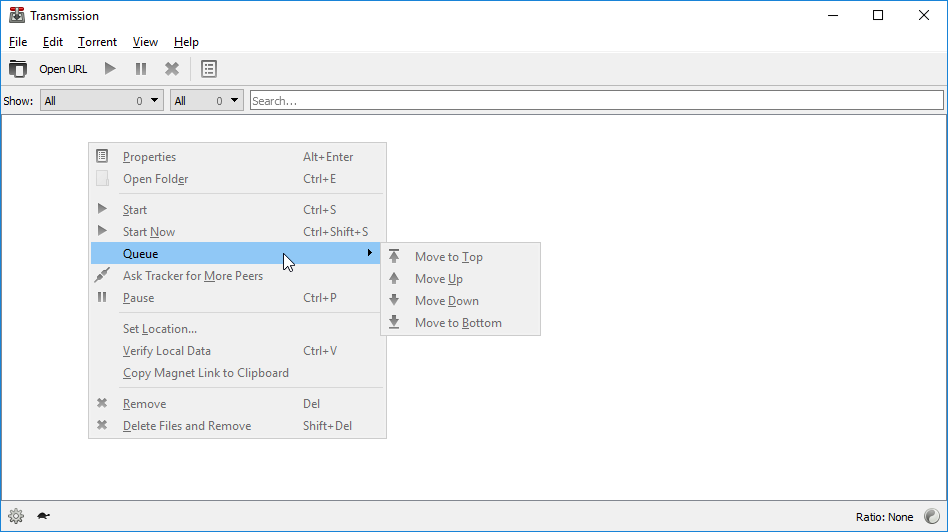The image size is (948, 532).
Task: Open the second All tracker filter dropdown
Action: point(207,101)
